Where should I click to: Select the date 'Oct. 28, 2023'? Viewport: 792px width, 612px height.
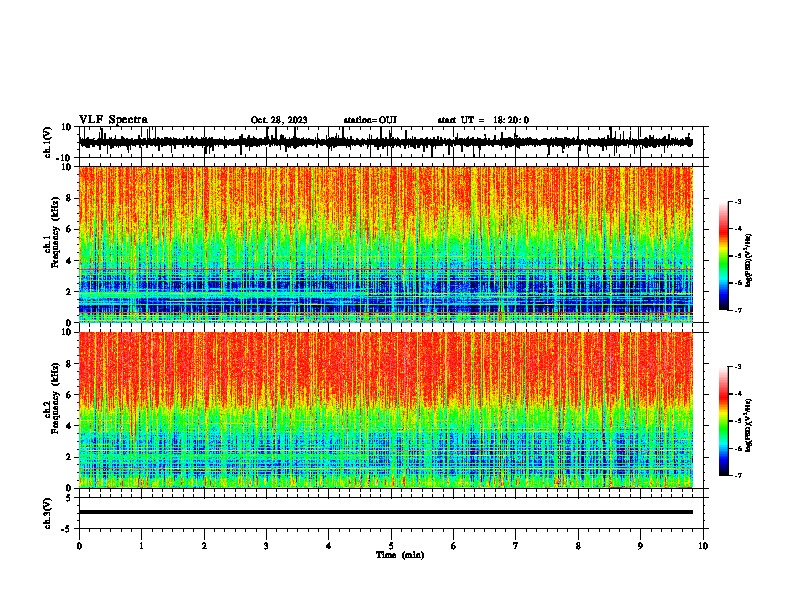tap(279, 120)
